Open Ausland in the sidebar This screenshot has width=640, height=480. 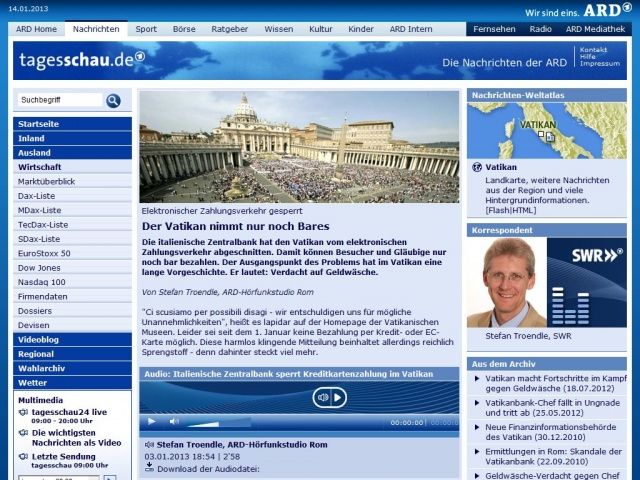tap(72, 153)
